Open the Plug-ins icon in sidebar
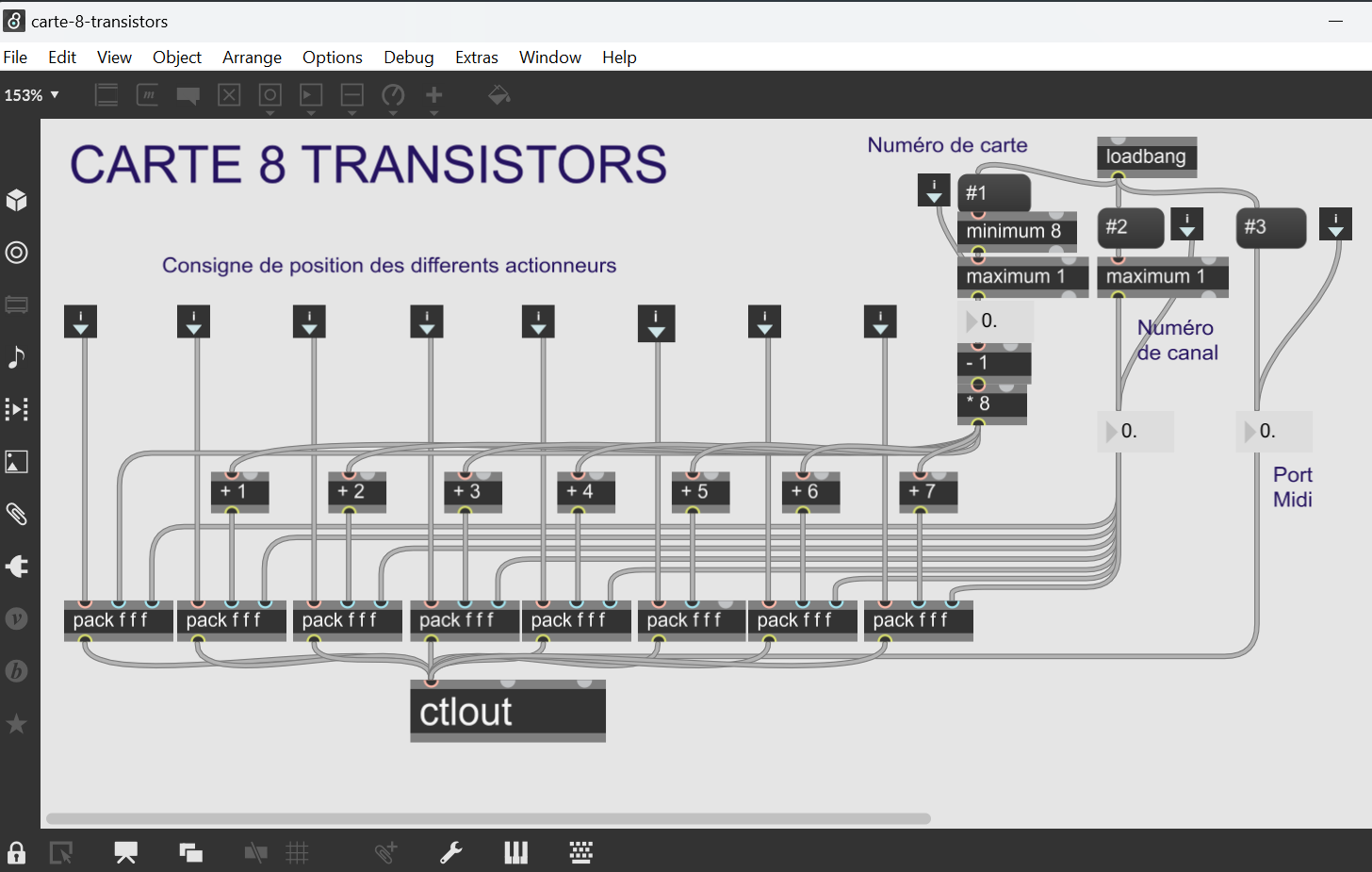This screenshot has width=1372, height=872. pyautogui.click(x=17, y=567)
